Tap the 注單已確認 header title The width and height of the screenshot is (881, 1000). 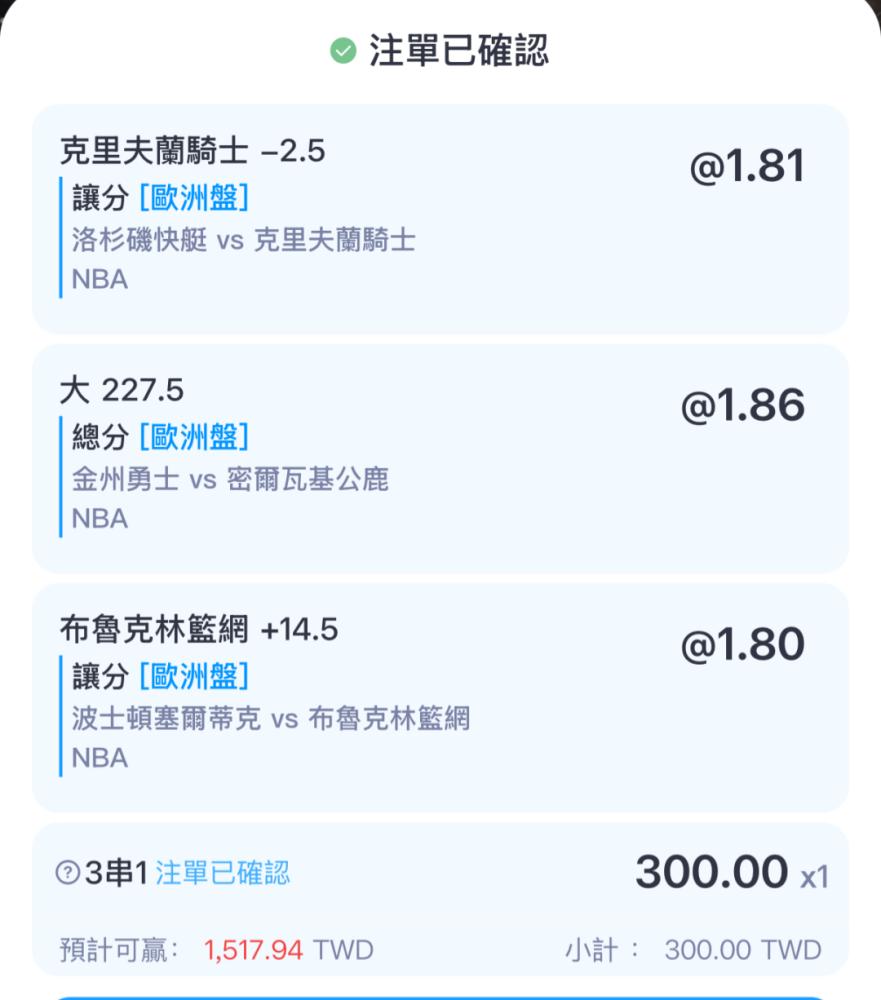click(459, 51)
